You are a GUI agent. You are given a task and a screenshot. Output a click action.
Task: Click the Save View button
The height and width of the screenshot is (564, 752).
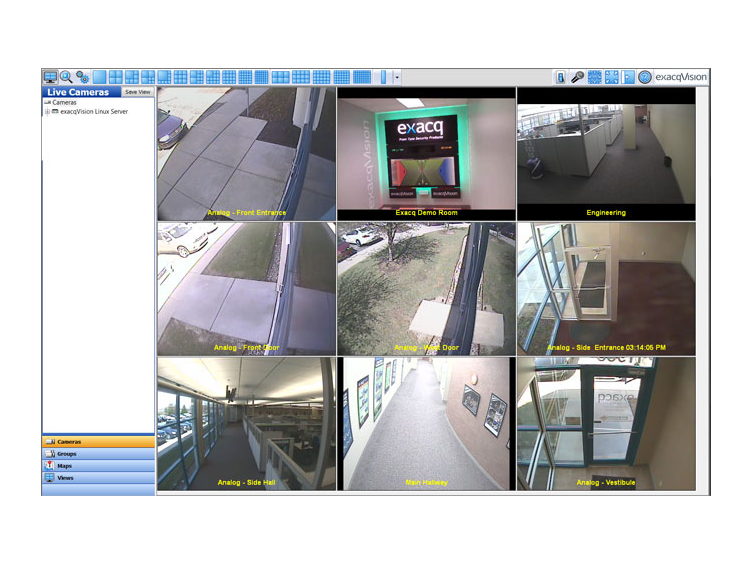[x=137, y=92]
